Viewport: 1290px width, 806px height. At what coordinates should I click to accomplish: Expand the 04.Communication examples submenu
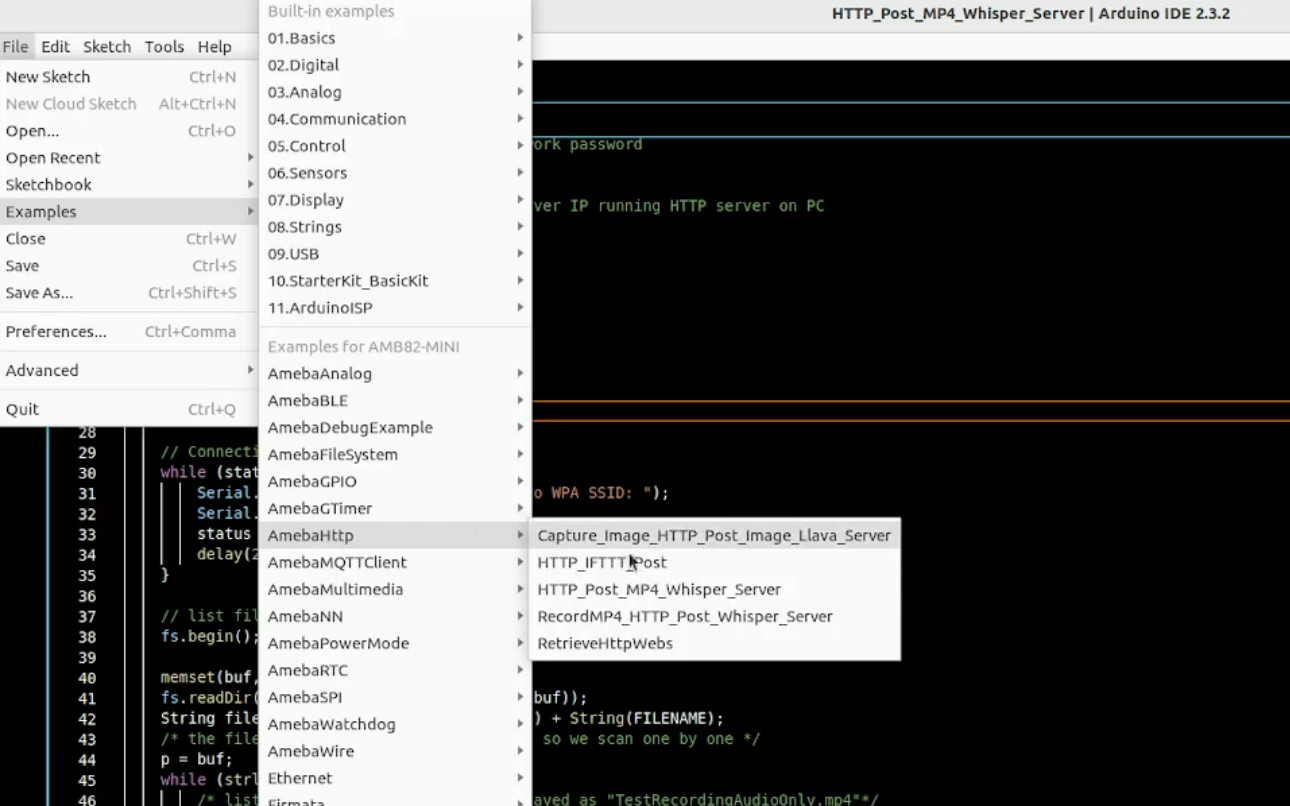tap(337, 119)
